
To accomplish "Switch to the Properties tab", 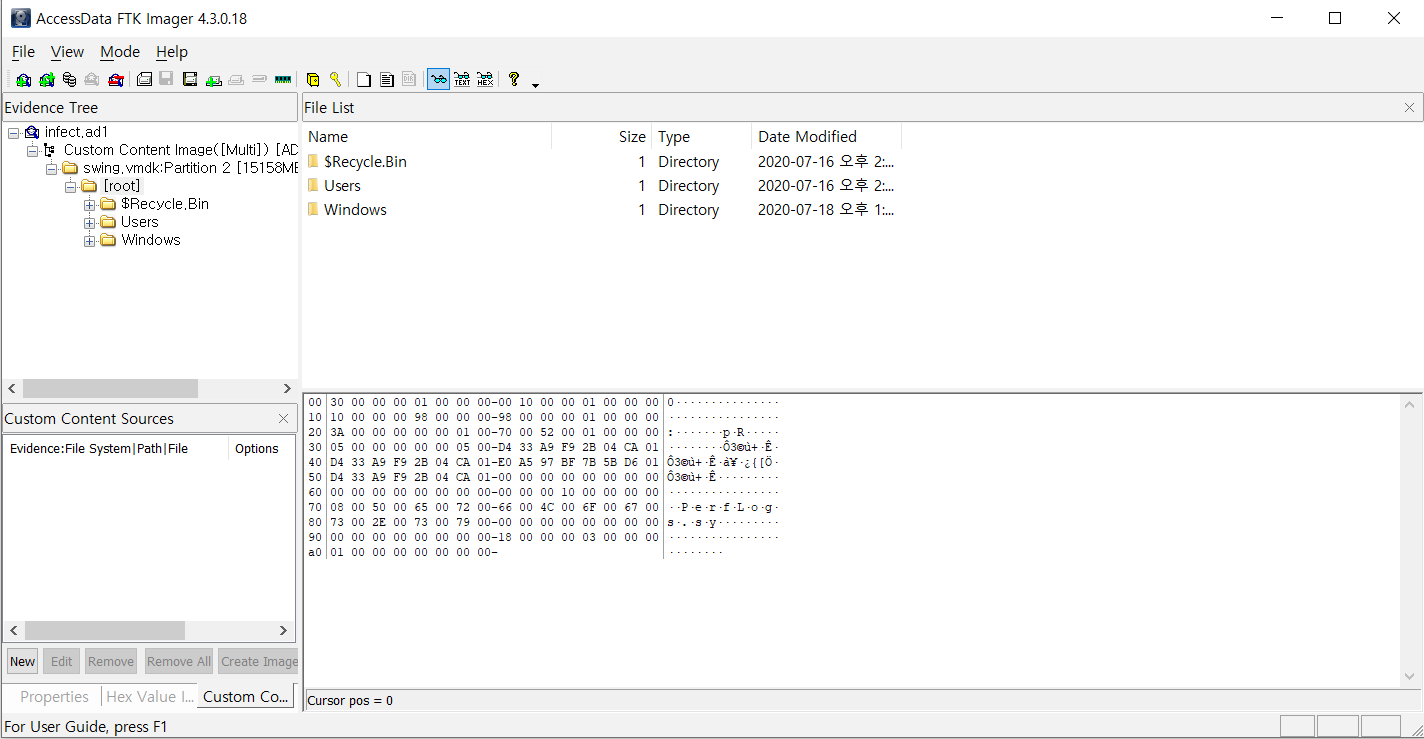I will pos(55,697).
